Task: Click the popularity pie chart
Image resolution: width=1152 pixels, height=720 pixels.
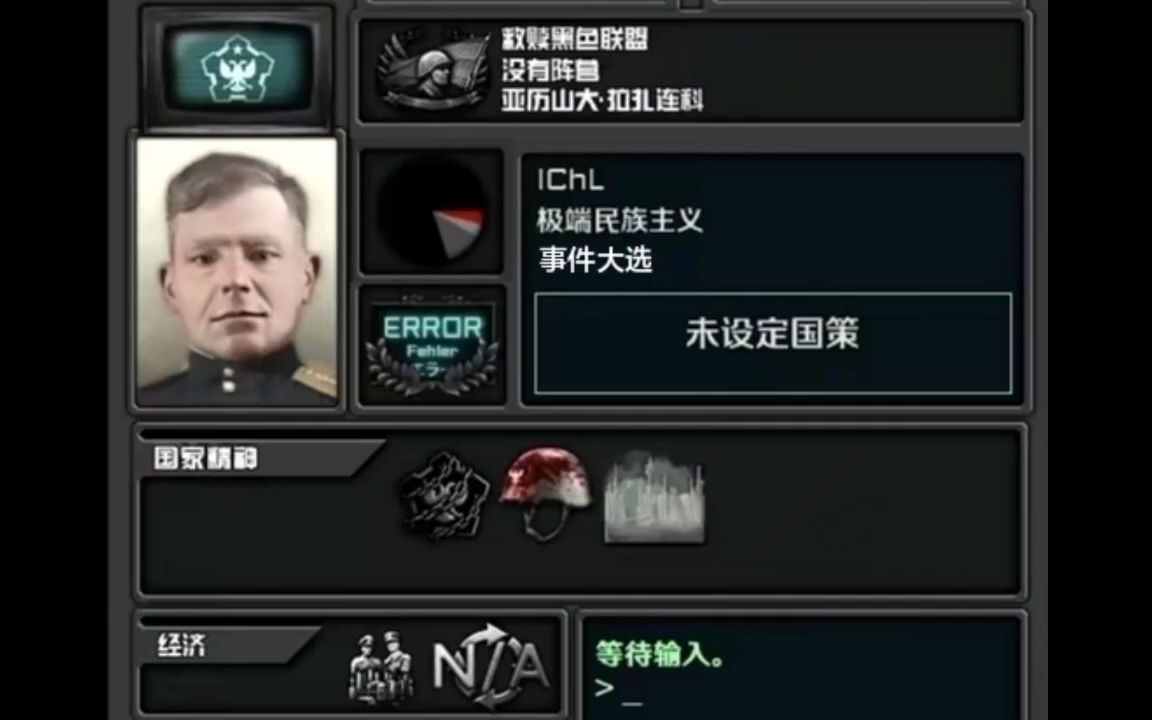Action: coord(432,212)
